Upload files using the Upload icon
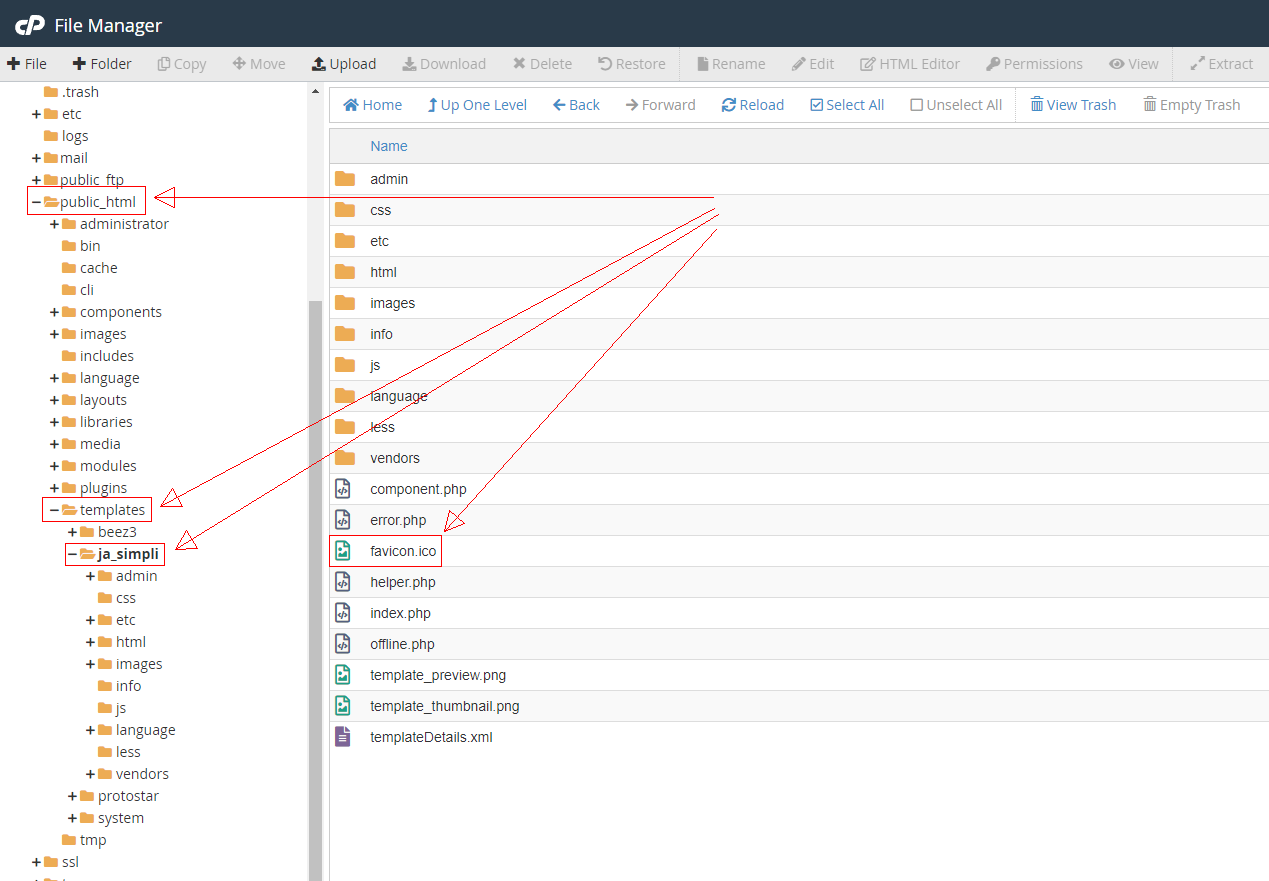Viewport: 1269px width, 881px height. [343, 63]
